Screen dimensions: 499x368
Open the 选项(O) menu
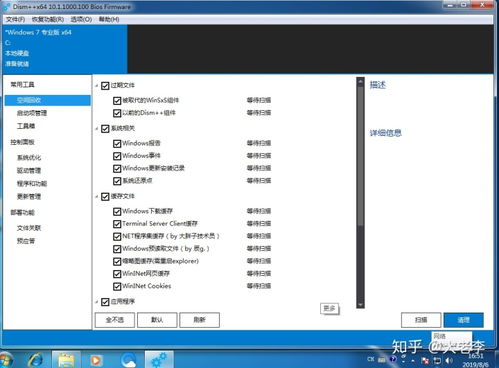click(81, 19)
